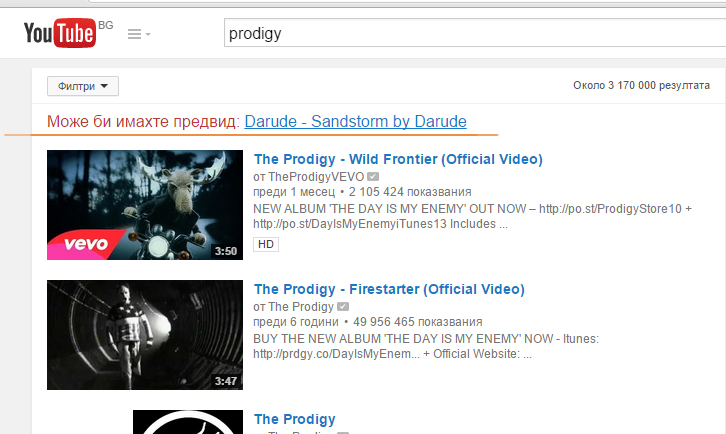Viewport: 726px width, 434px height.
Task: Open The Prodigy channel result title
Action: pos(294,419)
